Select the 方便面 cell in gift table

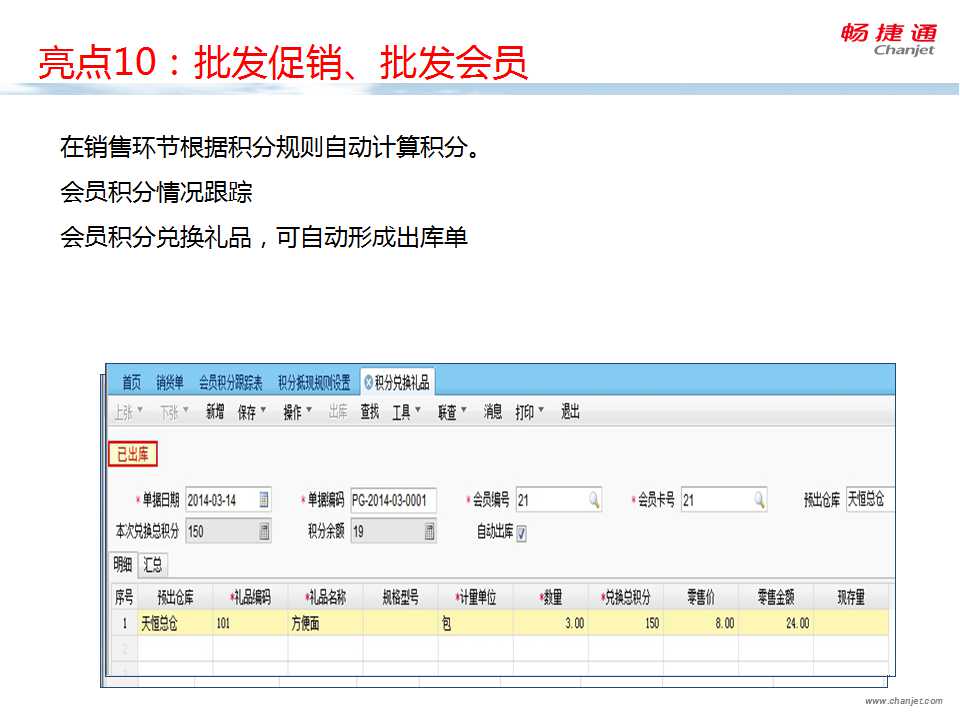(325, 623)
